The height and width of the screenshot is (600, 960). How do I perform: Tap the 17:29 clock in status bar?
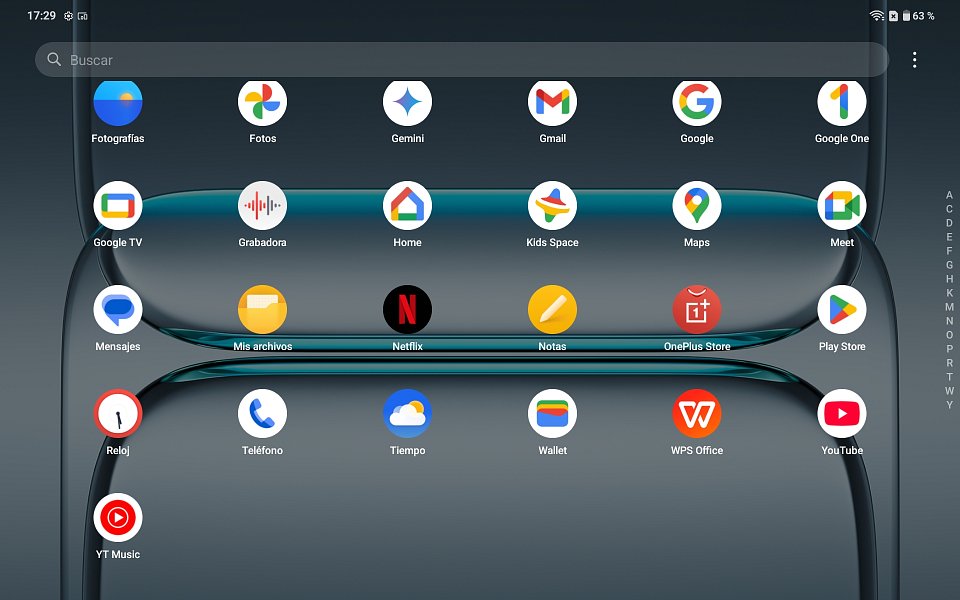42,15
